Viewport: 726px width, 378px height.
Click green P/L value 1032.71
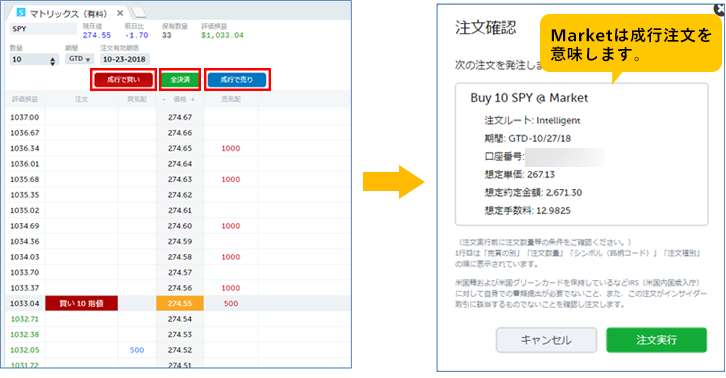coord(25,319)
